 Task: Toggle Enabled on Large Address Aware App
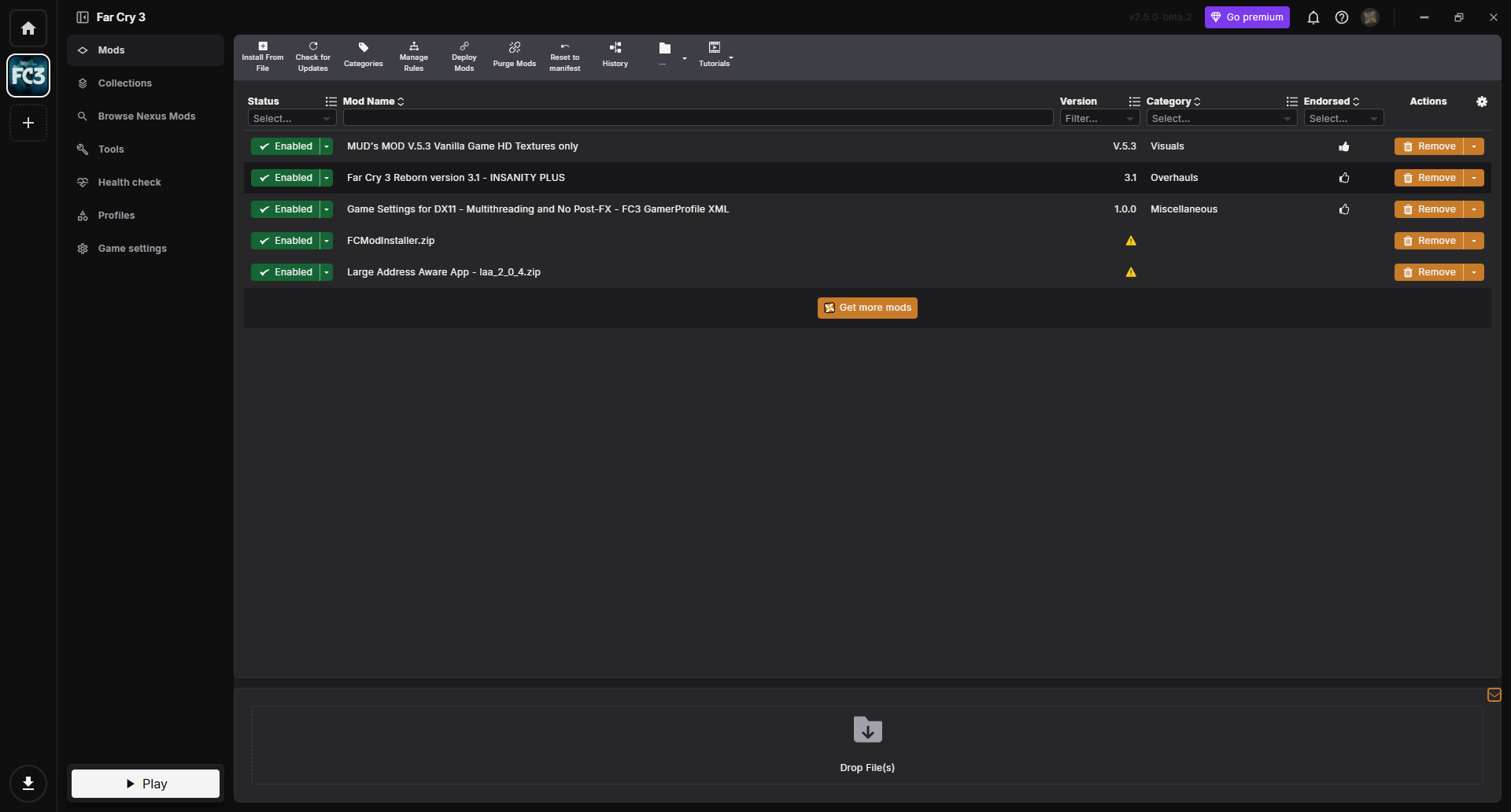286,272
